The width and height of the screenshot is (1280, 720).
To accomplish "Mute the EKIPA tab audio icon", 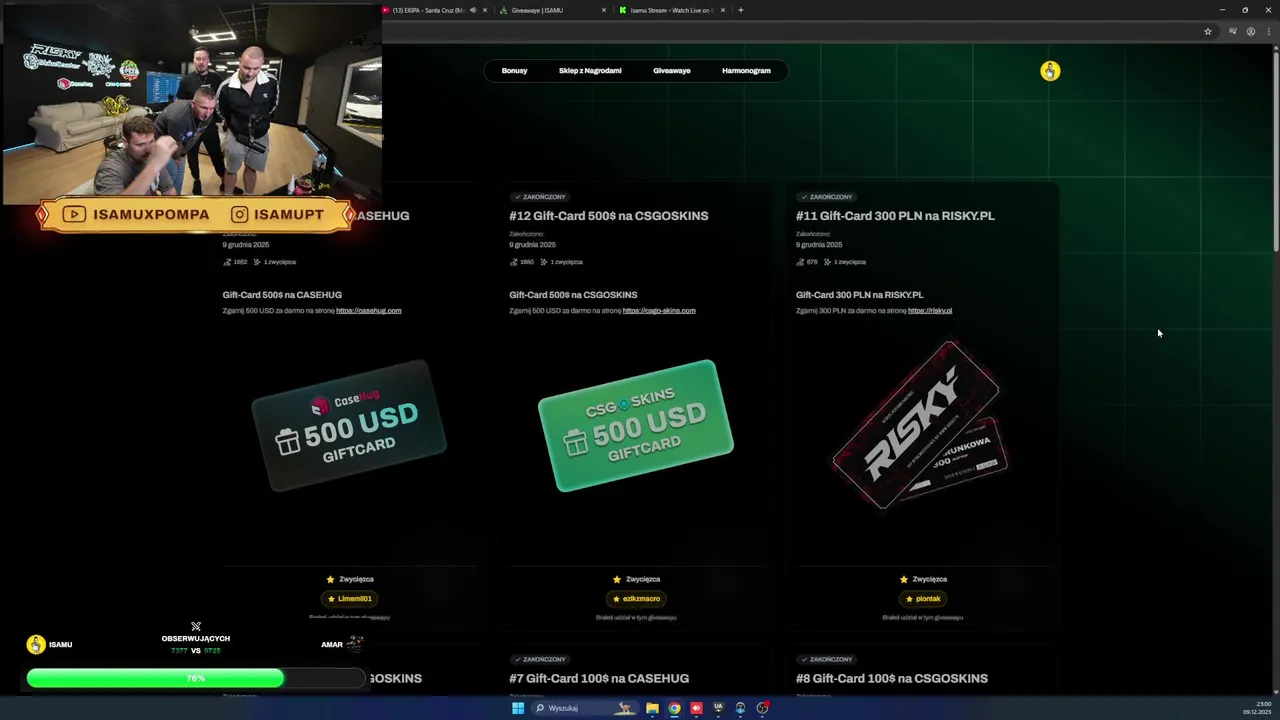I will (472, 10).
